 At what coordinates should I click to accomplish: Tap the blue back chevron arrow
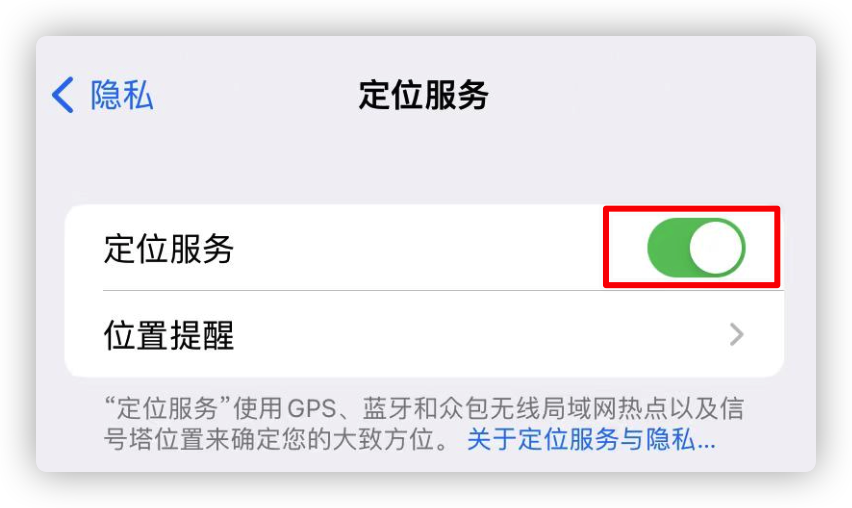pyautogui.click(x=62, y=95)
